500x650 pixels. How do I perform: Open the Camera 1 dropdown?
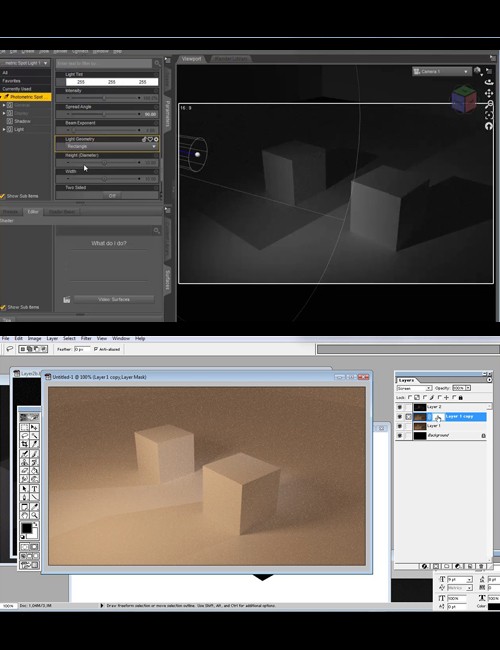(x=442, y=71)
